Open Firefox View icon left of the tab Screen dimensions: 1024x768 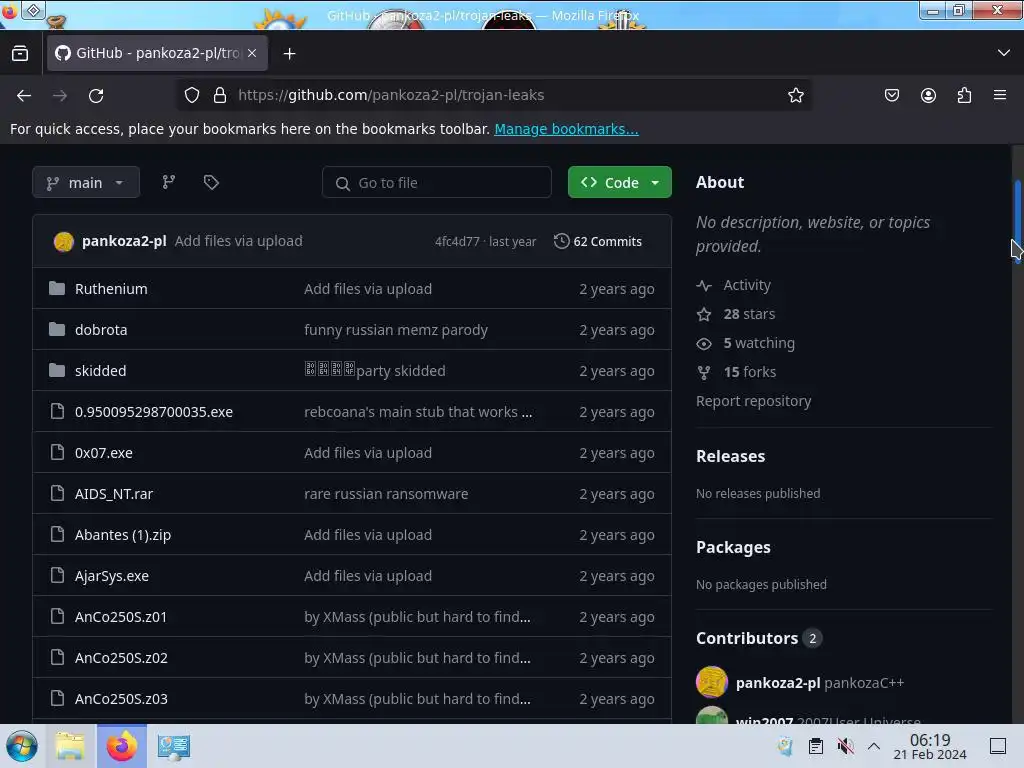click(20, 54)
